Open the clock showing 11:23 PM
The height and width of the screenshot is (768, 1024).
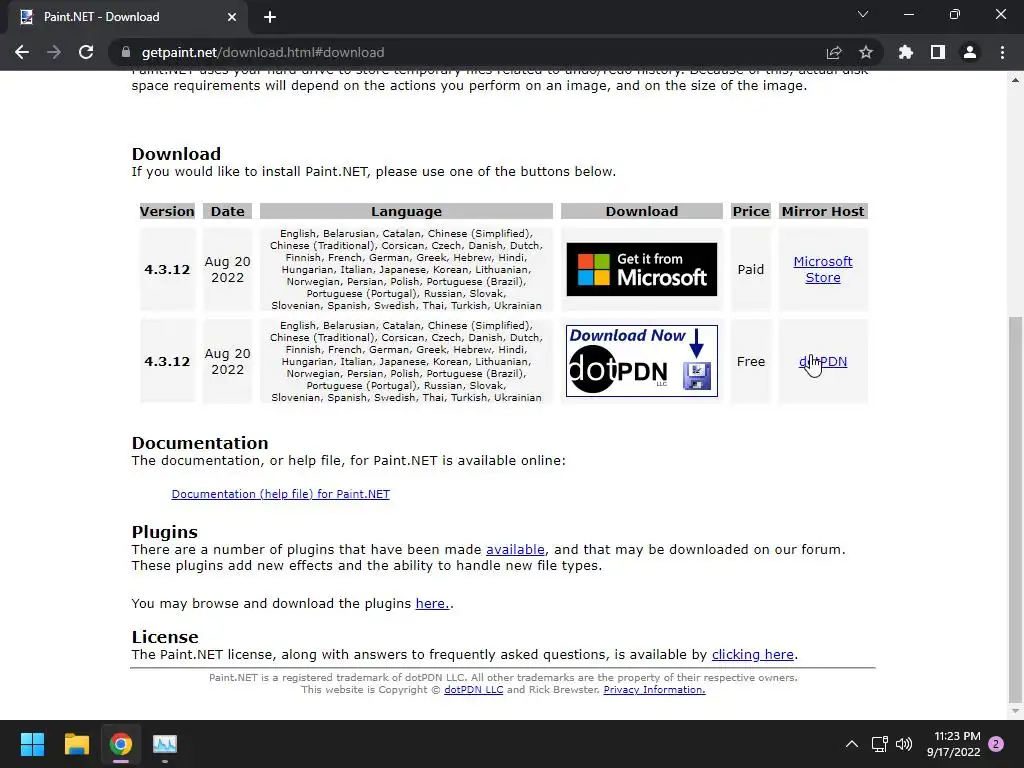click(x=953, y=744)
